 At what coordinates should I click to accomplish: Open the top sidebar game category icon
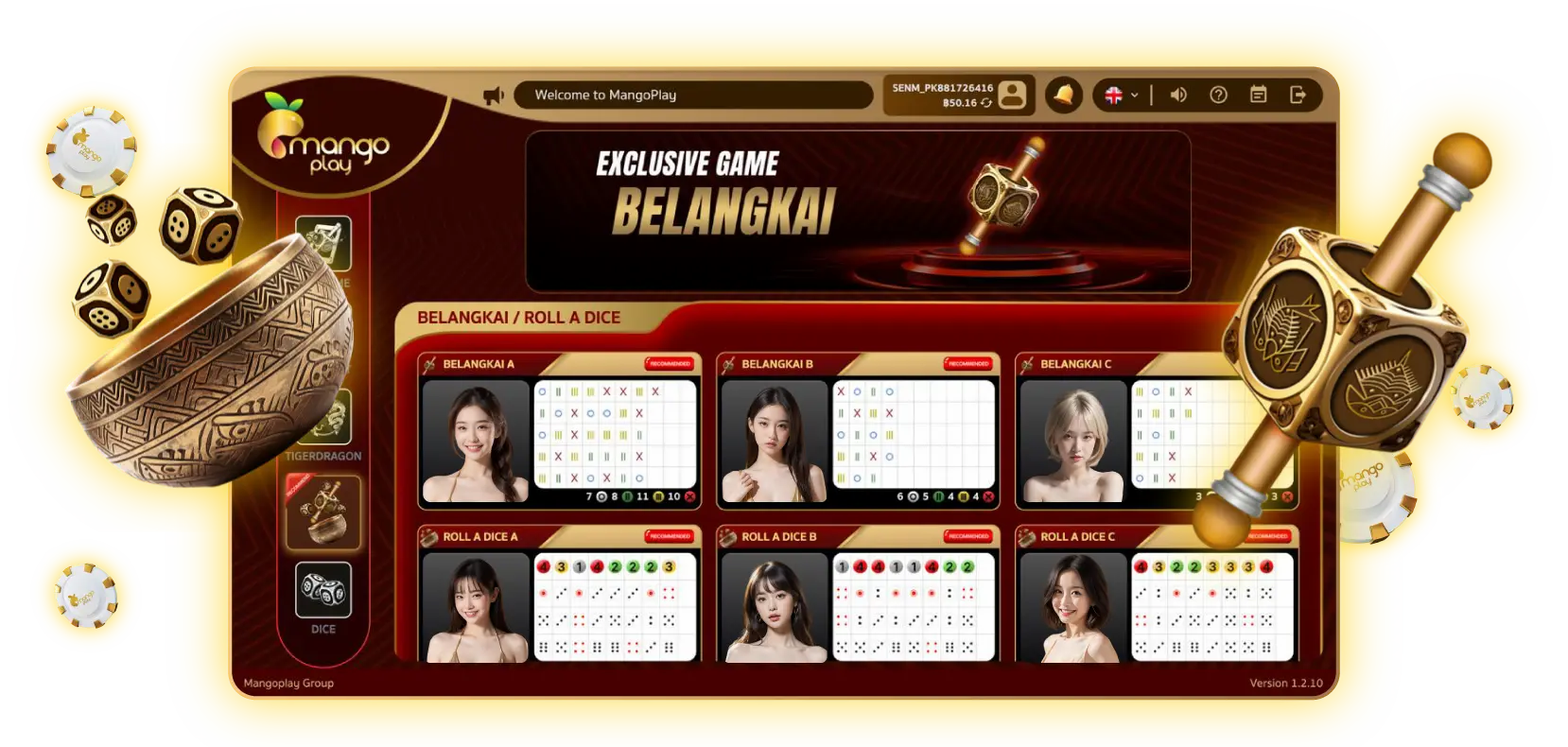(323, 243)
